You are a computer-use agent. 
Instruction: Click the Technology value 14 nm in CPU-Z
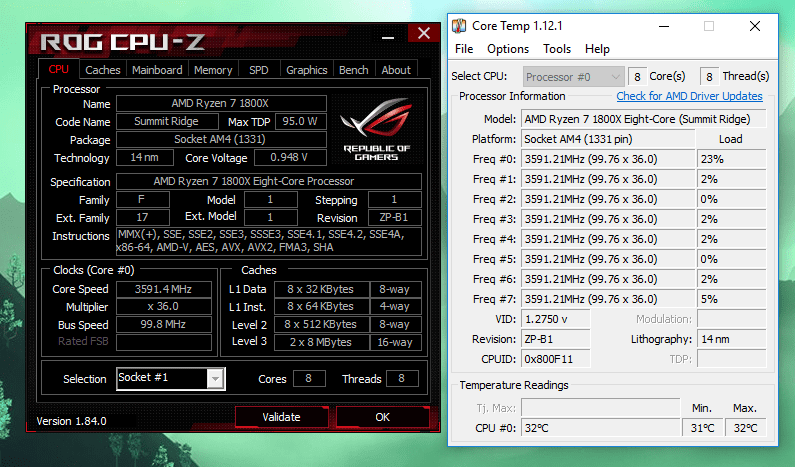pos(145,158)
